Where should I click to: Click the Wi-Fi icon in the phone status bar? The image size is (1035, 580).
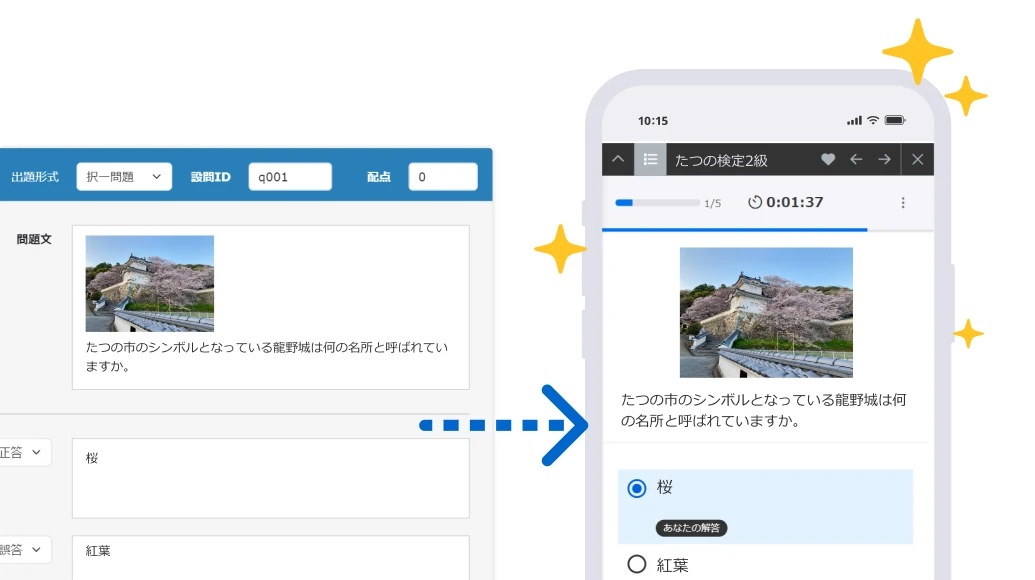pyautogui.click(x=873, y=120)
